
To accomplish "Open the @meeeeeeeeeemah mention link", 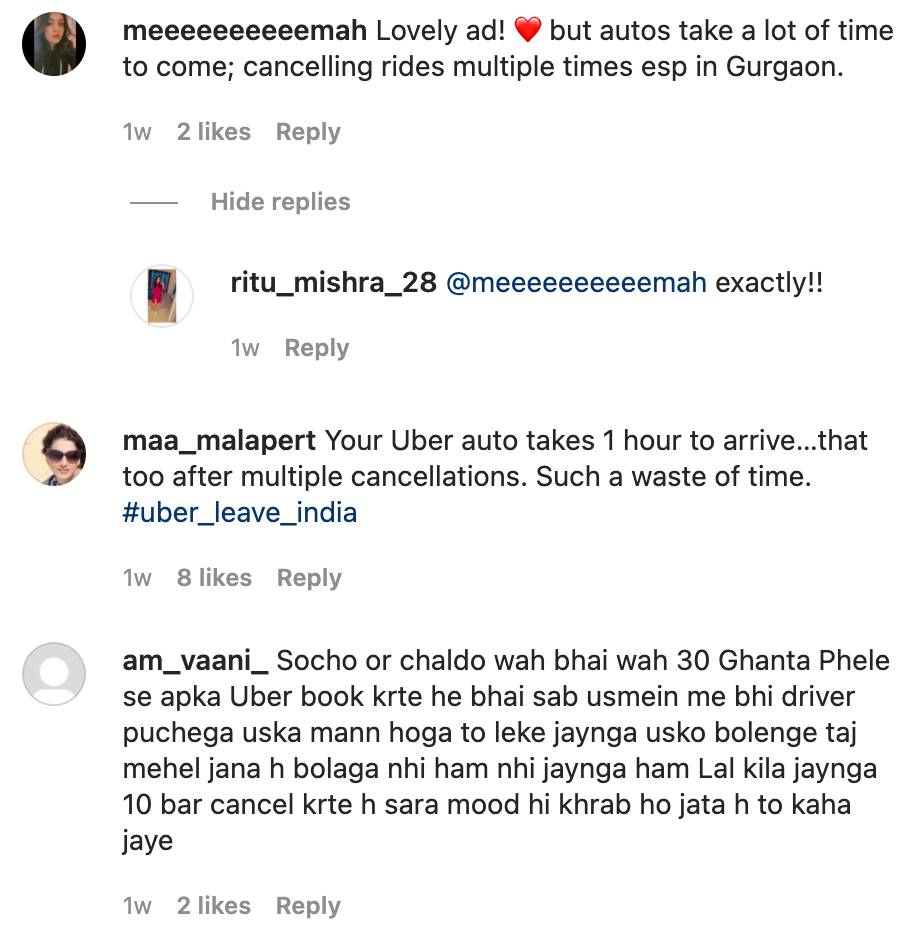I will click(576, 283).
